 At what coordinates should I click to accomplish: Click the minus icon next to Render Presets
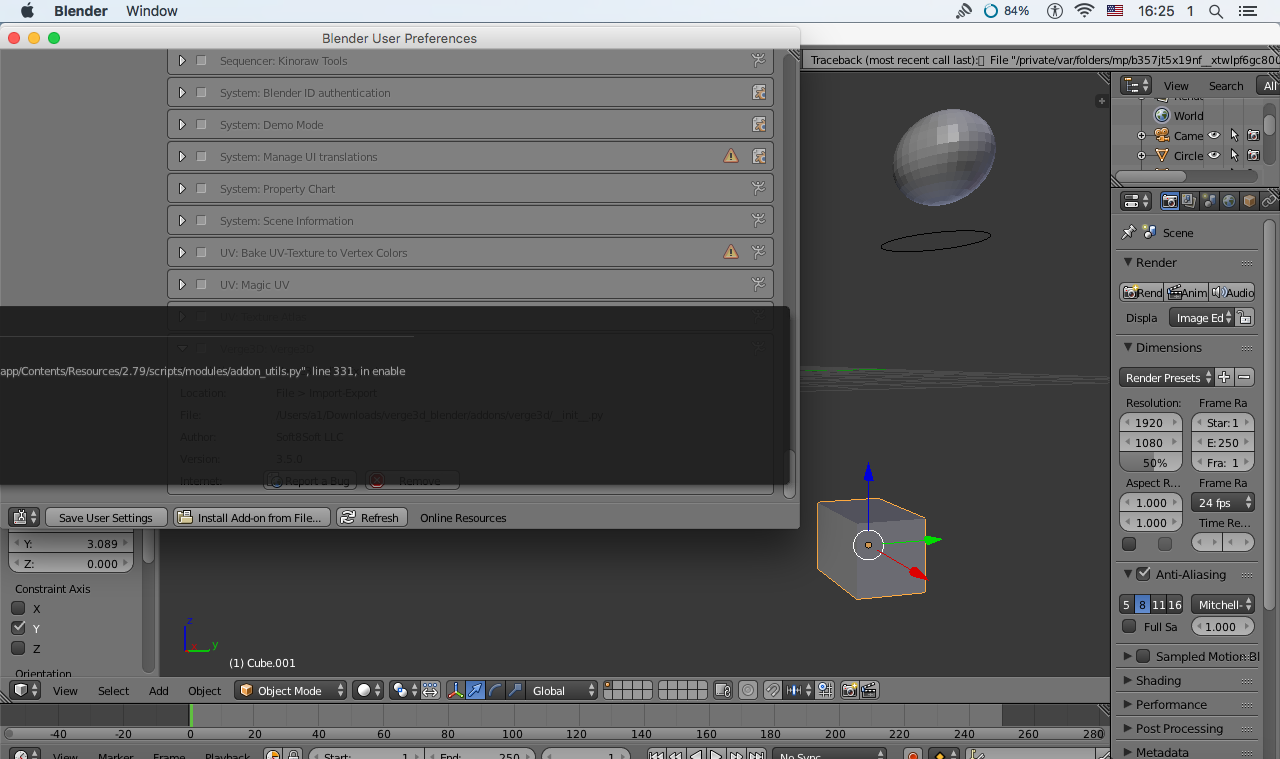1244,377
